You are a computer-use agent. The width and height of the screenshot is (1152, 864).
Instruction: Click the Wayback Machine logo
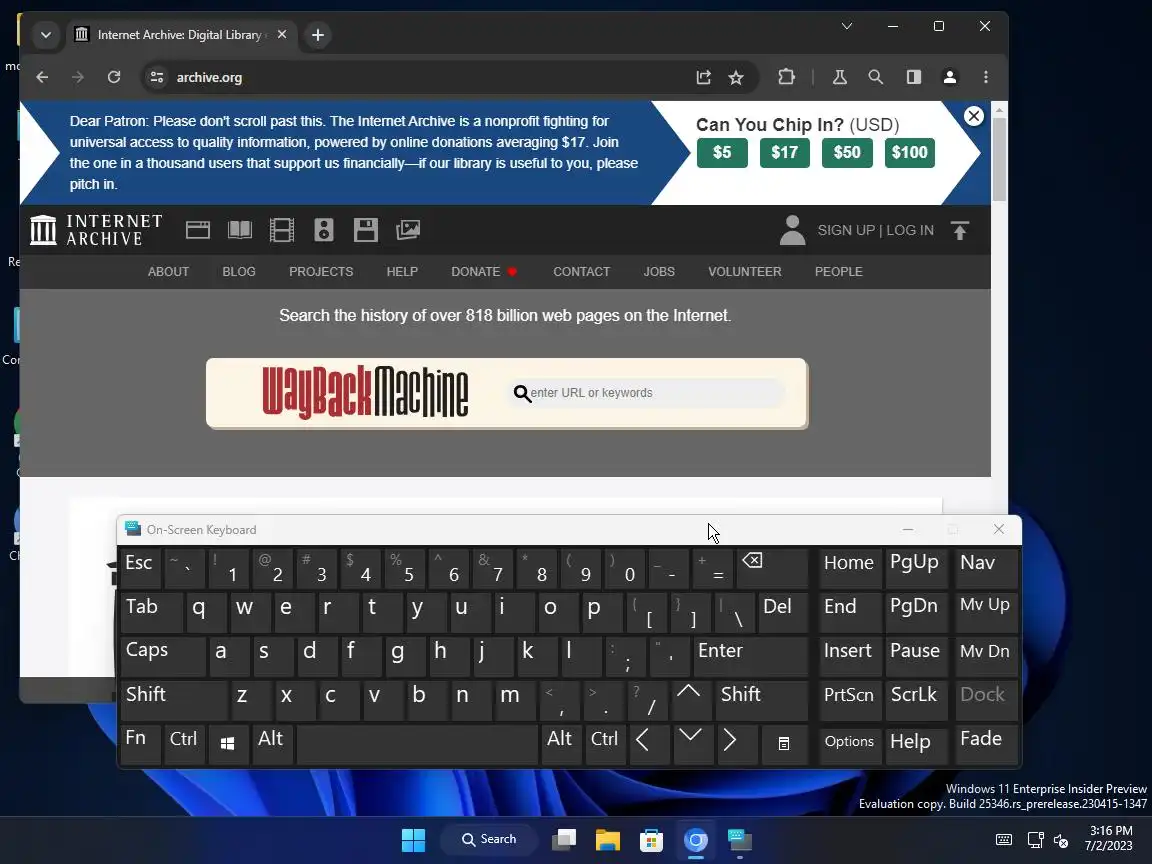pyautogui.click(x=365, y=392)
